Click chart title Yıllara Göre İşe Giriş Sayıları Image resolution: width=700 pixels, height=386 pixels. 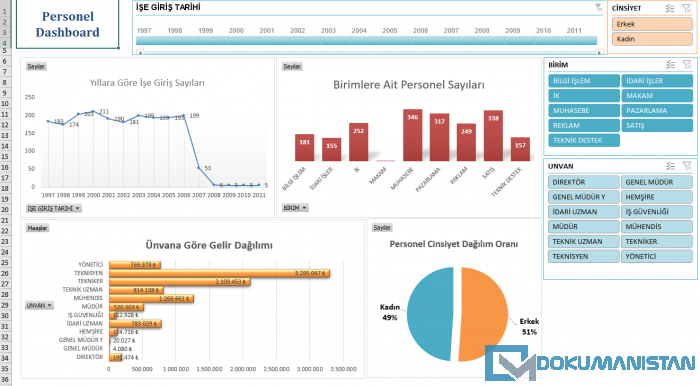point(147,83)
